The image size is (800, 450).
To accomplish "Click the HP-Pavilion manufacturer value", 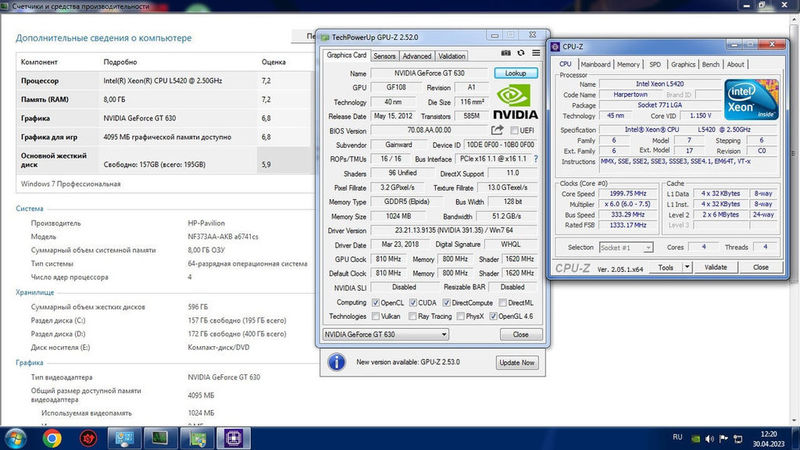I will coord(206,223).
